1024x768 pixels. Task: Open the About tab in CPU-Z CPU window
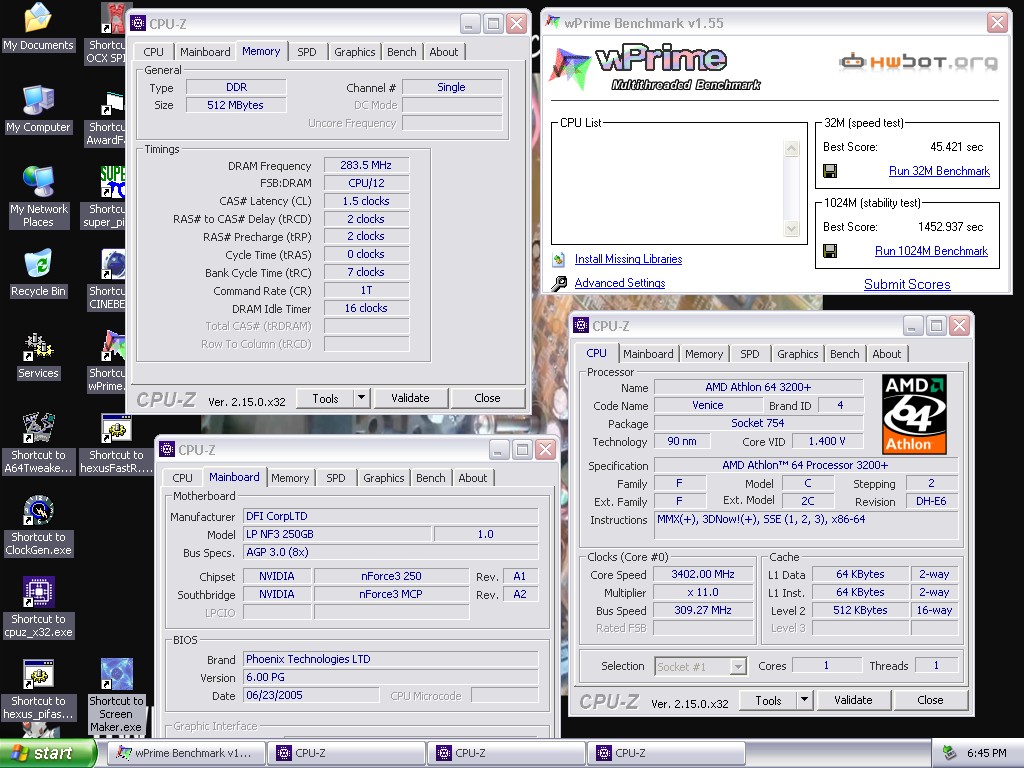886,354
